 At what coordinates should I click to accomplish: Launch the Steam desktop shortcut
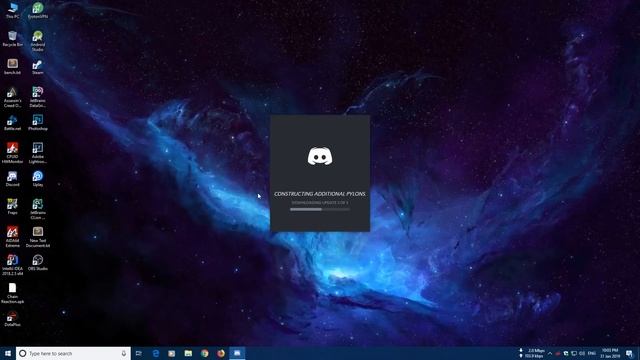click(x=38, y=67)
